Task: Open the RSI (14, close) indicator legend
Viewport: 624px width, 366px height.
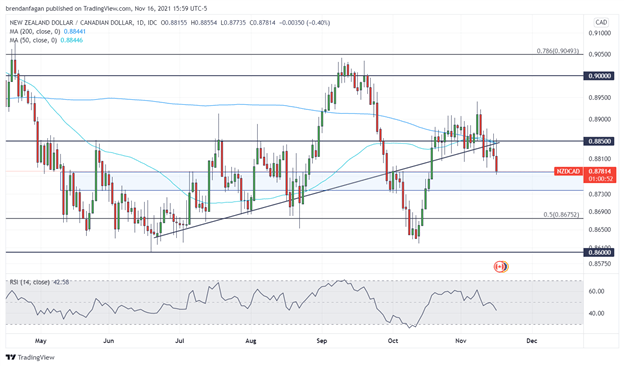Action: [x=39, y=282]
